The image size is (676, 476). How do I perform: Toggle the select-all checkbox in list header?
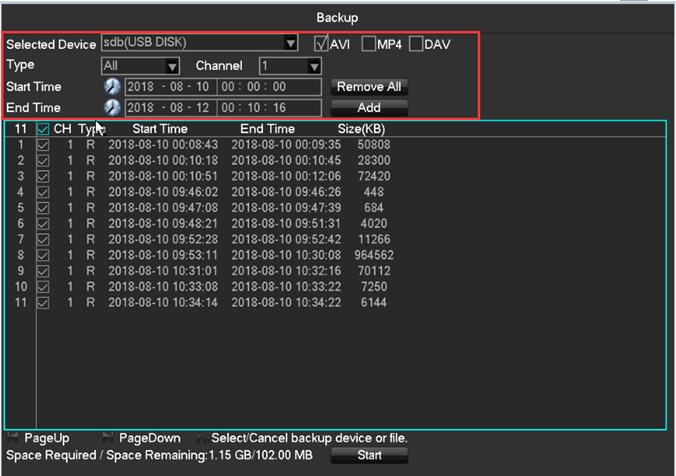coord(42,129)
